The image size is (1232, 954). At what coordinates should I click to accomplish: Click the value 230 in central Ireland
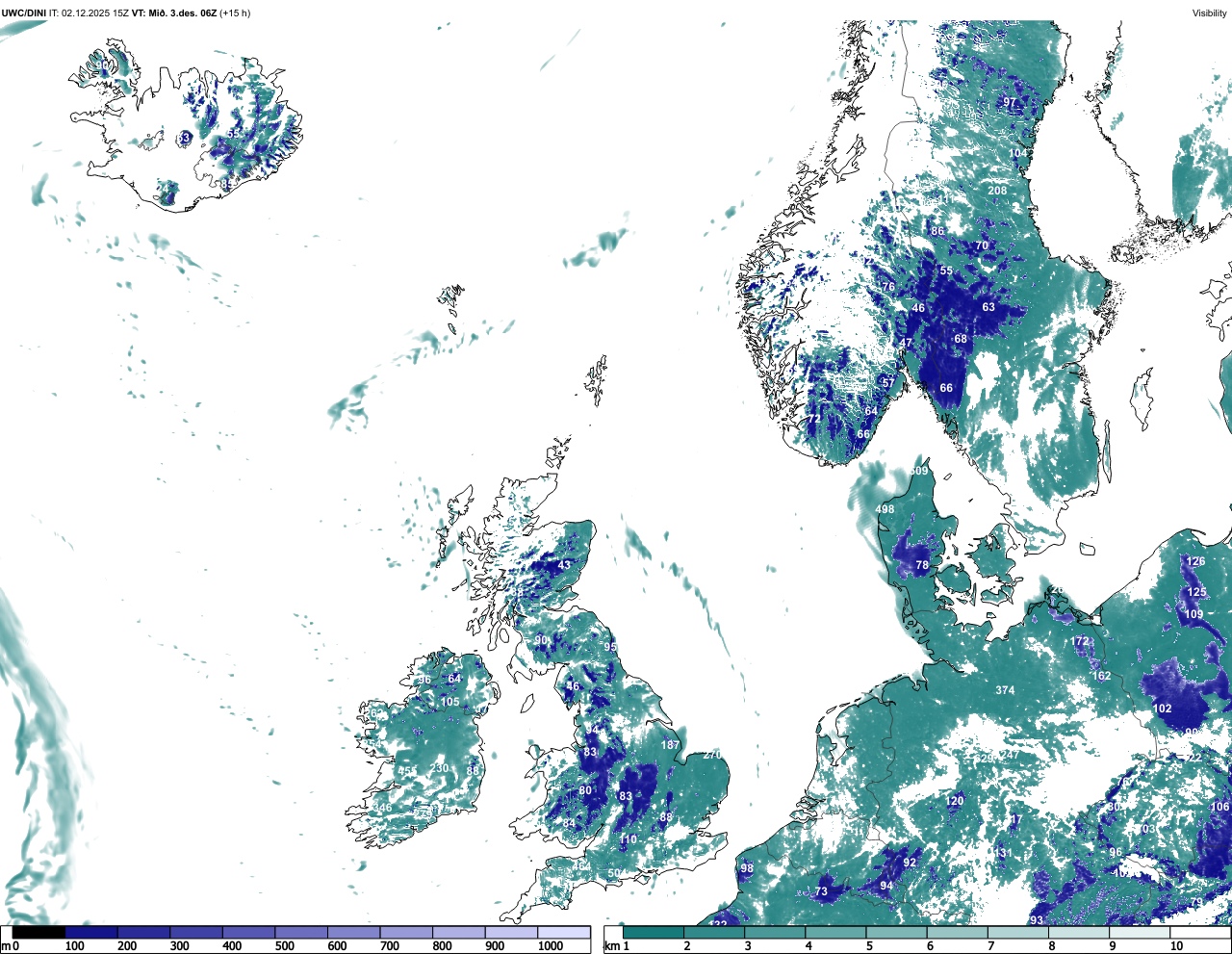[x=440, y=768]
